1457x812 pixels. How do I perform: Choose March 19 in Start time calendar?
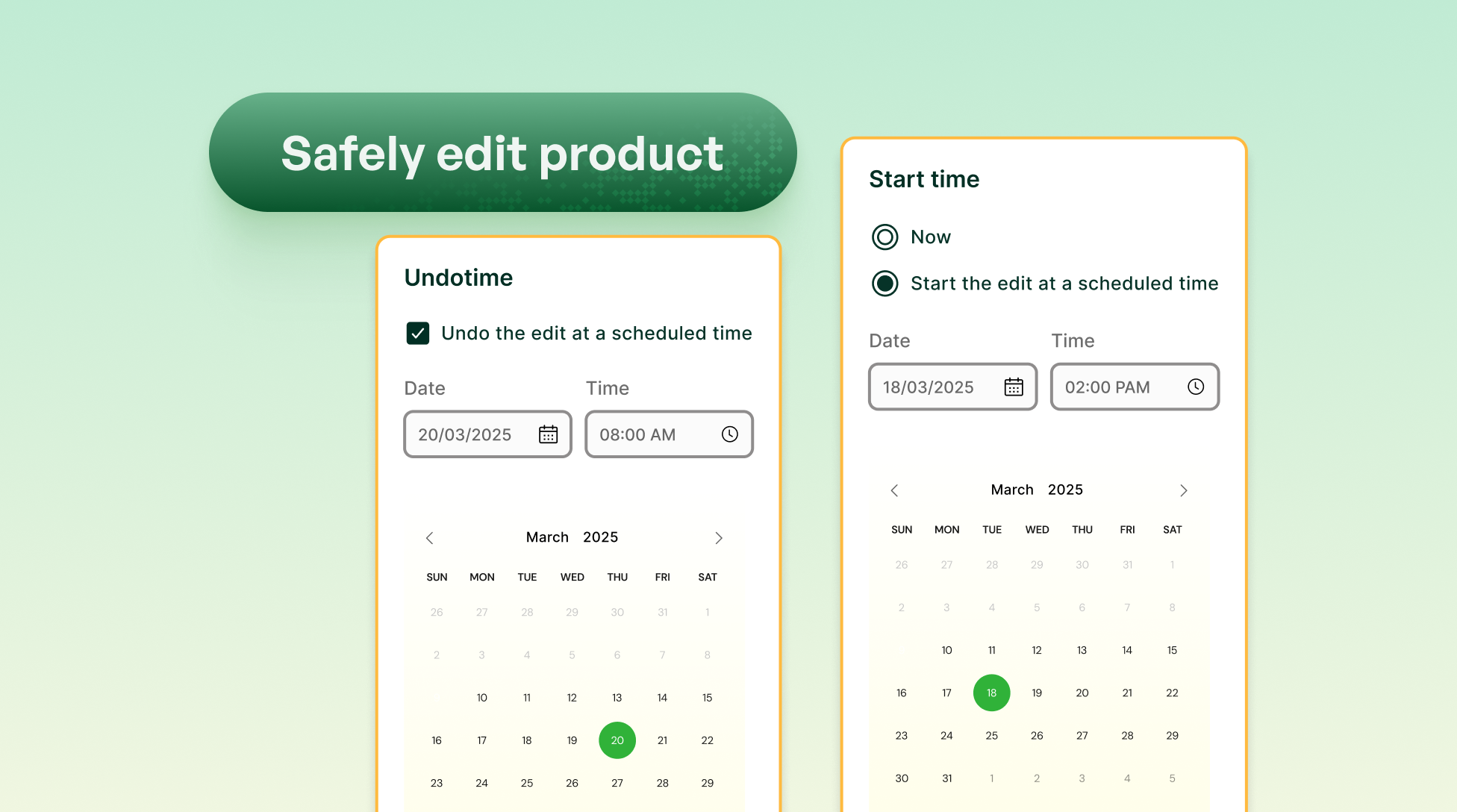point(1037,693)
